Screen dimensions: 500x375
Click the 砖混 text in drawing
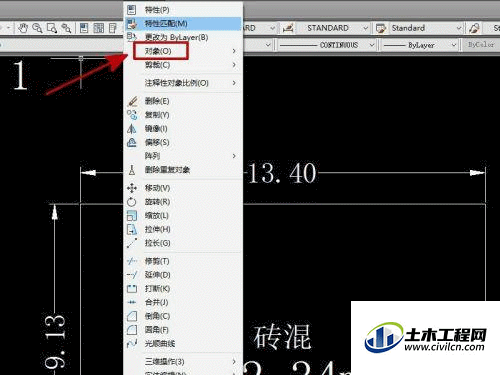coord(283,337)
